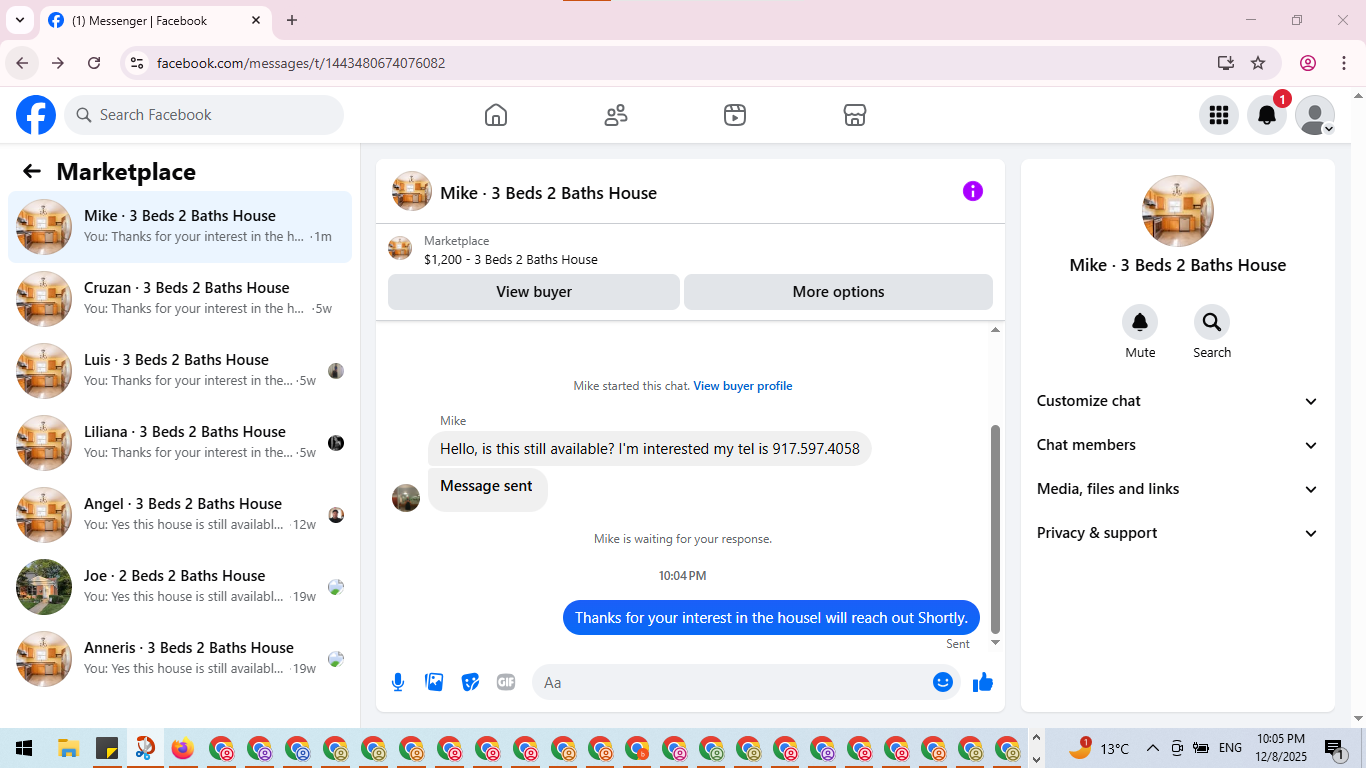Image resolution: width=1366 pixels, height=768 pixels.
Task: Send a thumbs-up like
Action: pos(983,682)
